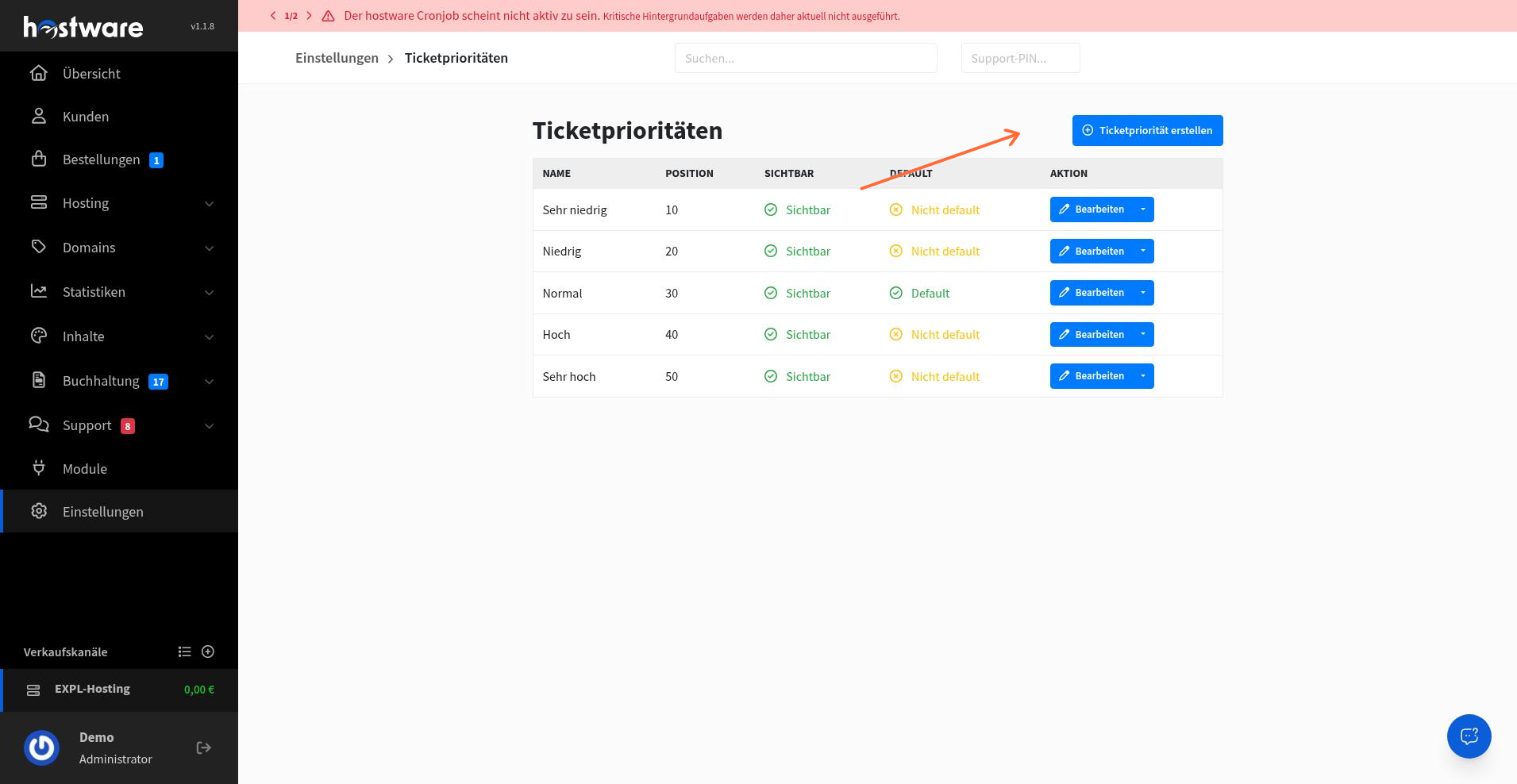Show the Verkaufskanäle list icon
Image resolution: width=1517 pixels, height=784 pixels.
point(185,651)
